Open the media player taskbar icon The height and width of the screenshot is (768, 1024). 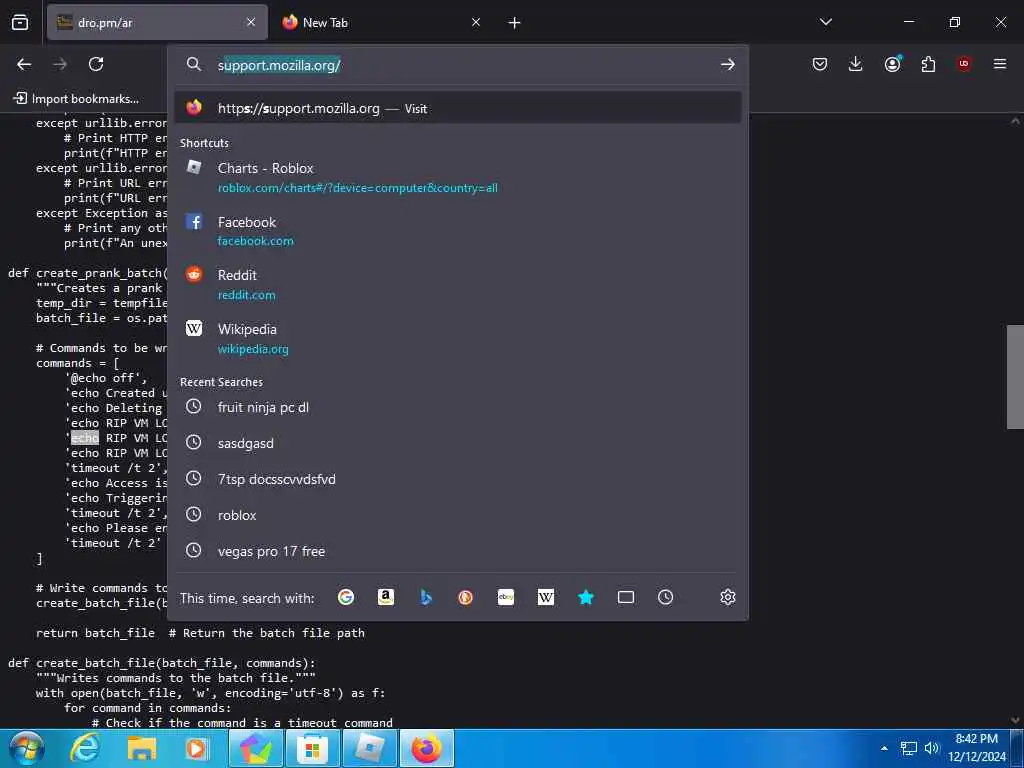click(197, 748)
